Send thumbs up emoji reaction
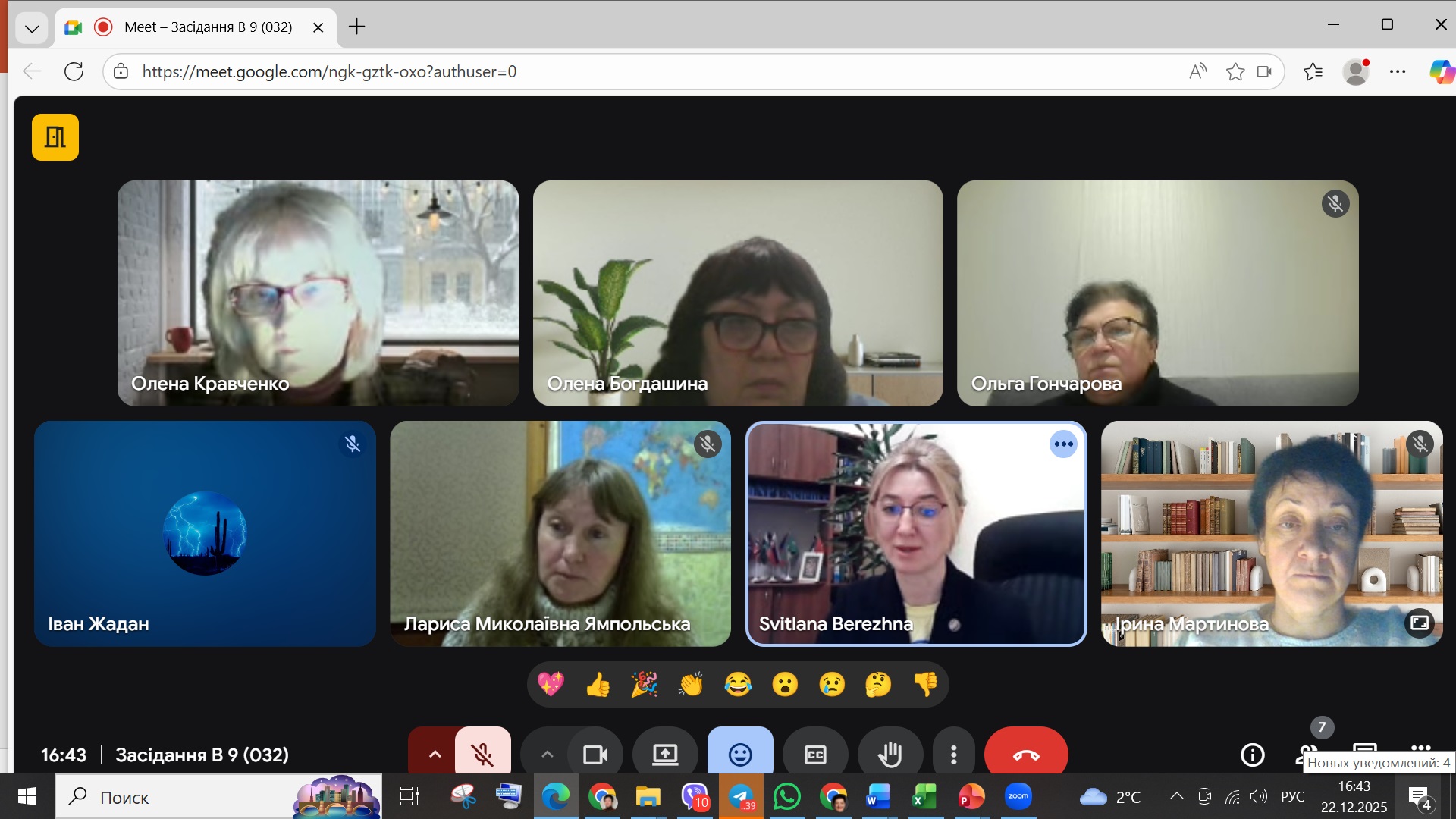The height and width of the screenshot is (819, 1456). tap(598, 685)
